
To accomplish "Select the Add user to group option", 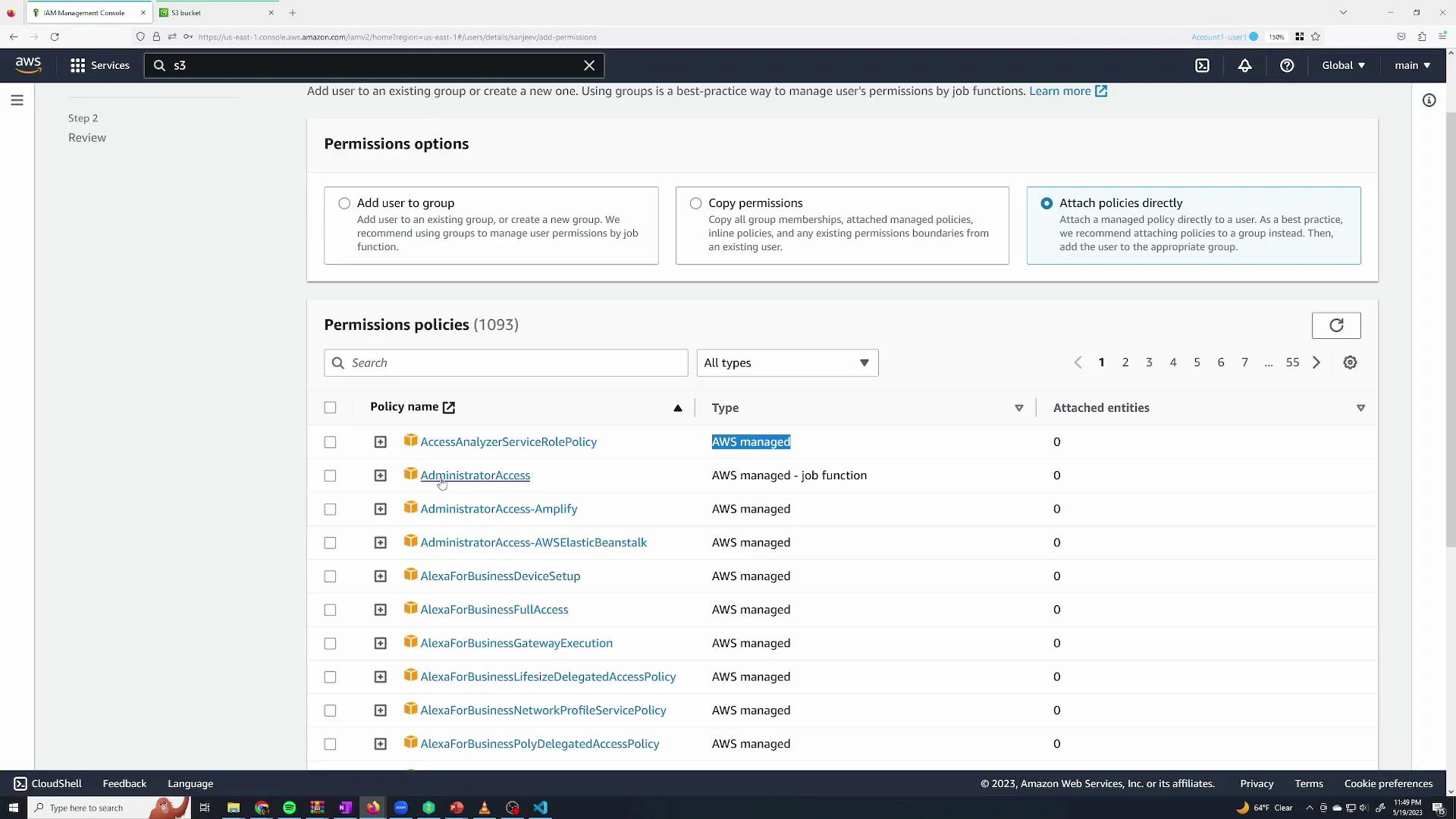I will point(344,203).
